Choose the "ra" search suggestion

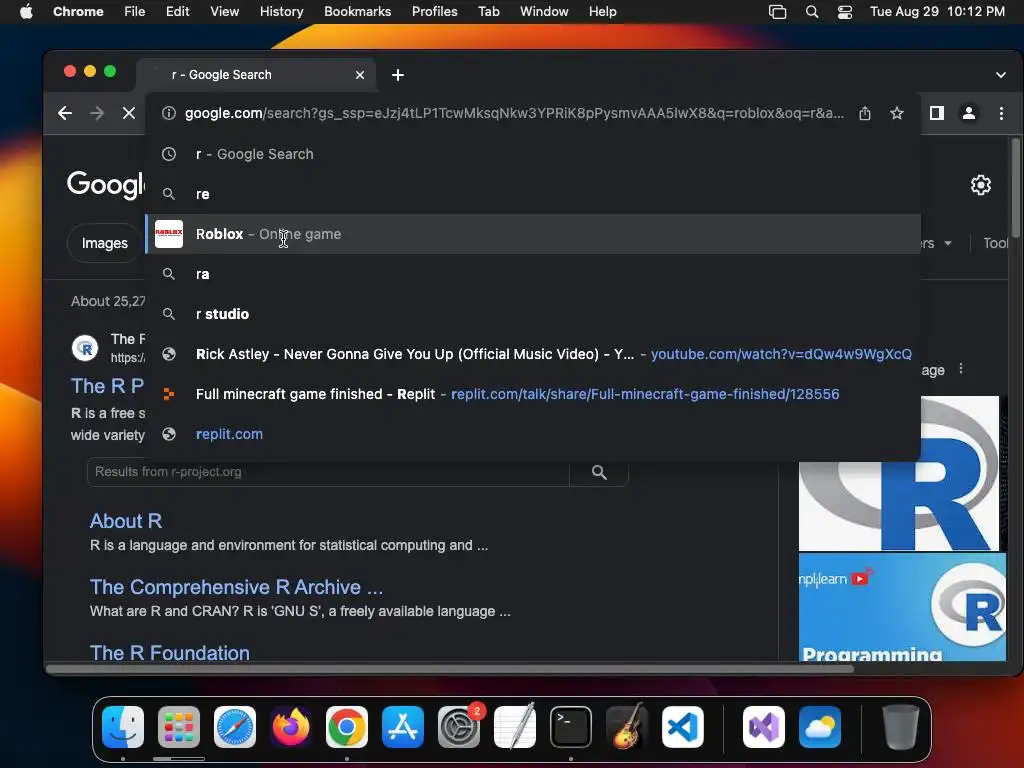(x=533, y=274)
